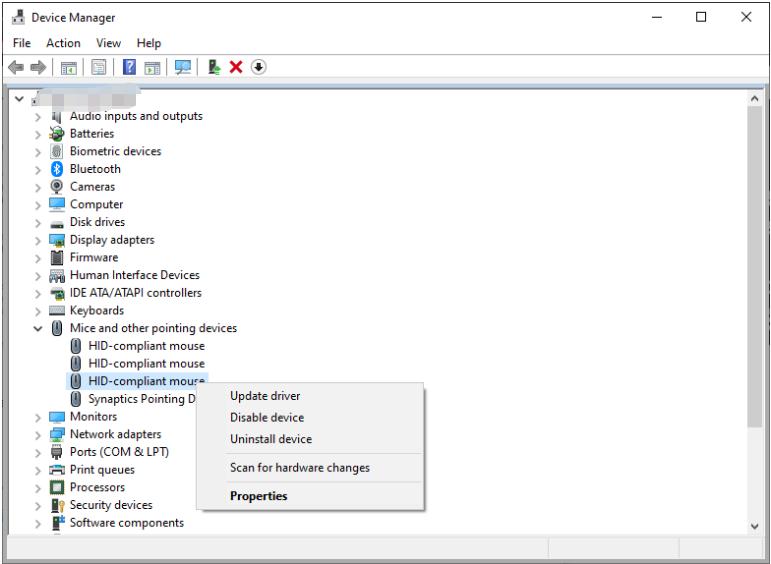Click the Properties toolbar icon

pos(100,67)
